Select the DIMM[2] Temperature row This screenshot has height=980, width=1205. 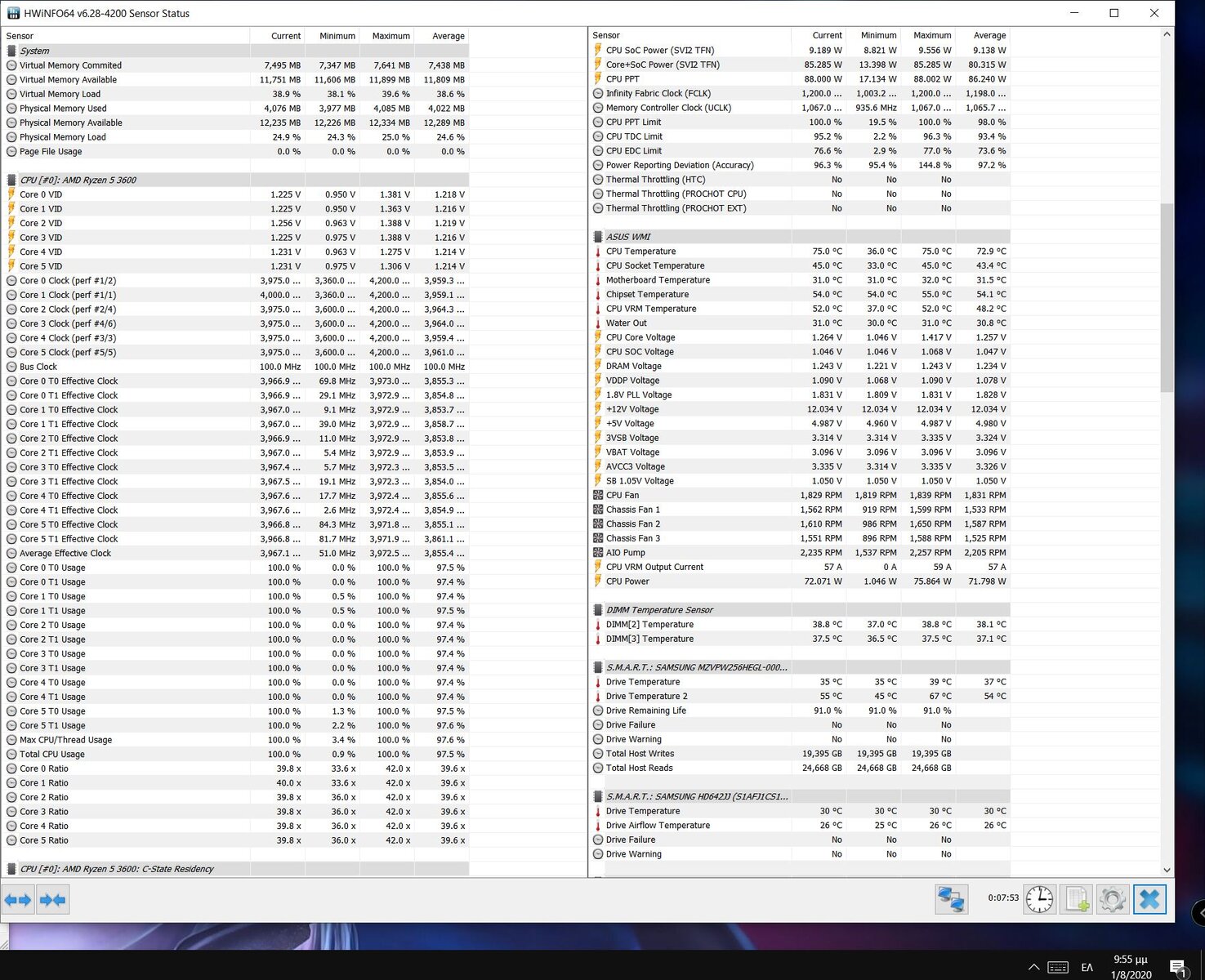point(800,625)
